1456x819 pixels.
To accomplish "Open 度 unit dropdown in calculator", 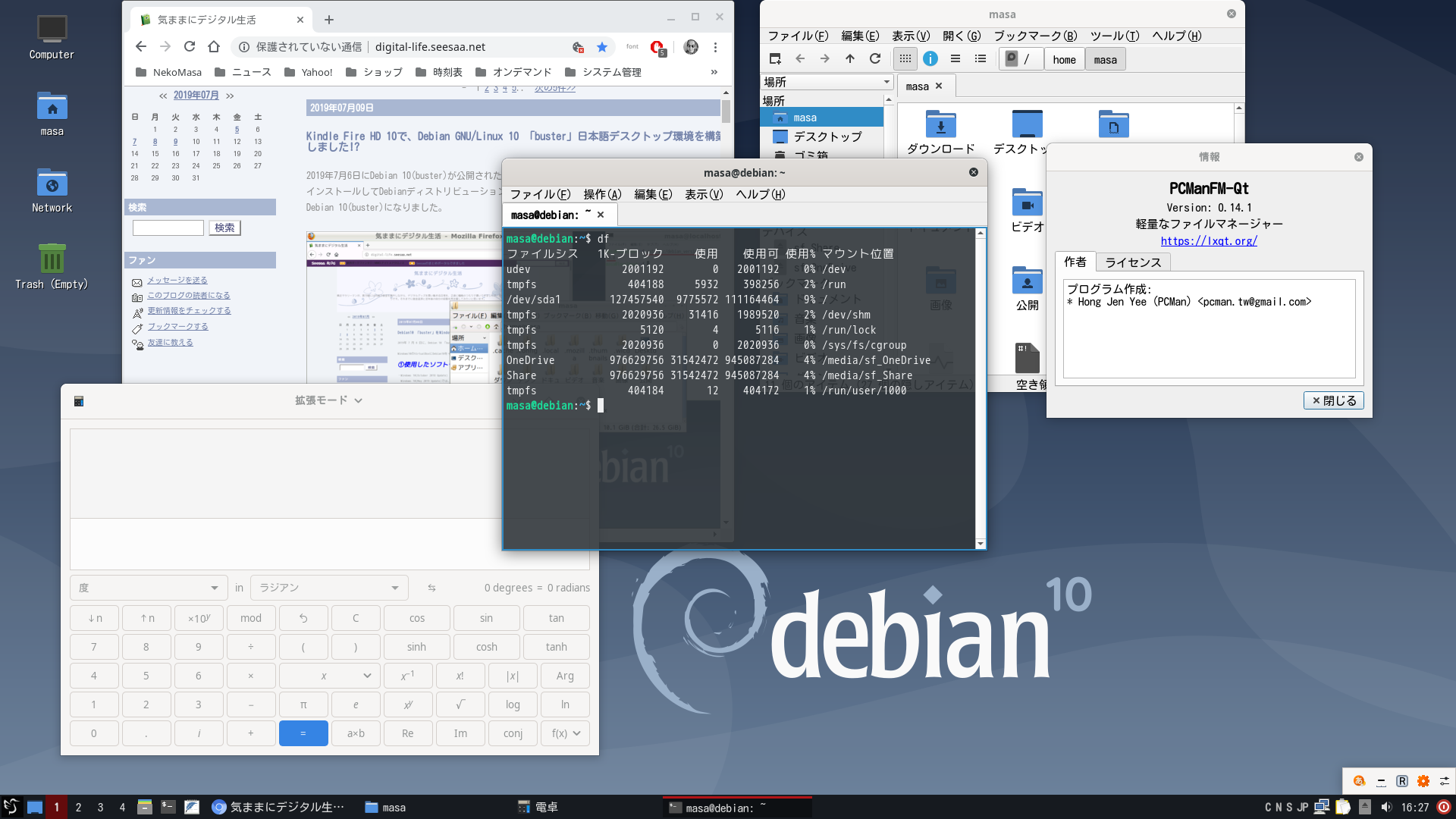I will 149,588.
